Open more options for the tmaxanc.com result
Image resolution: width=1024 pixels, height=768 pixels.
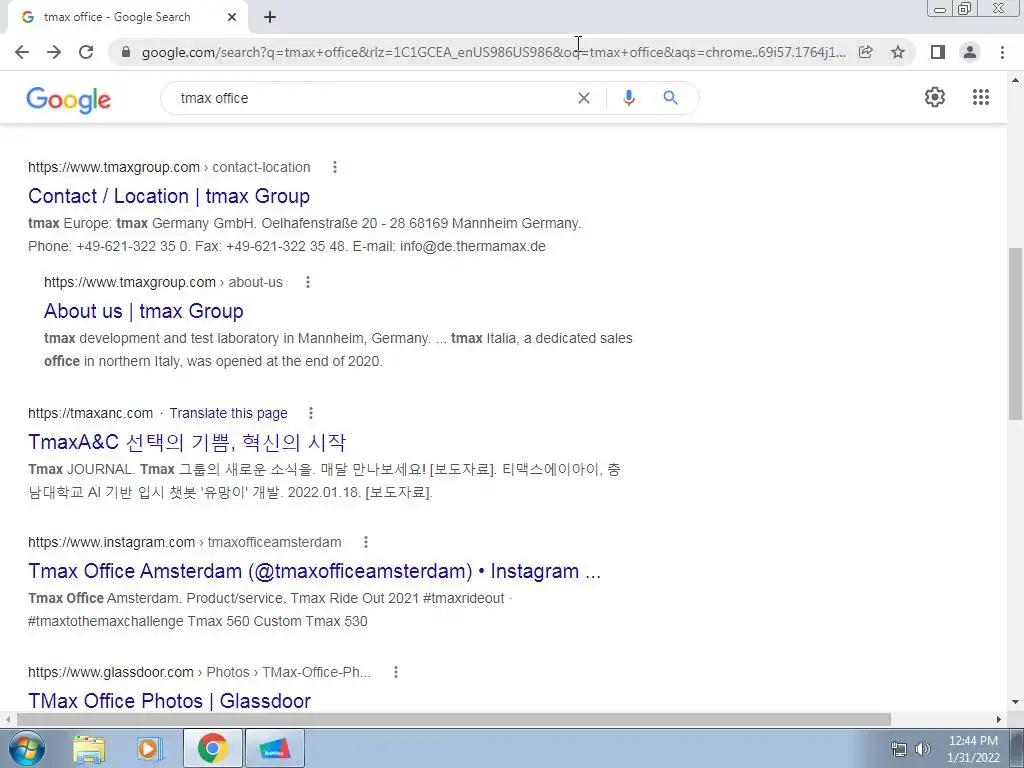click(x=311, y=413)
